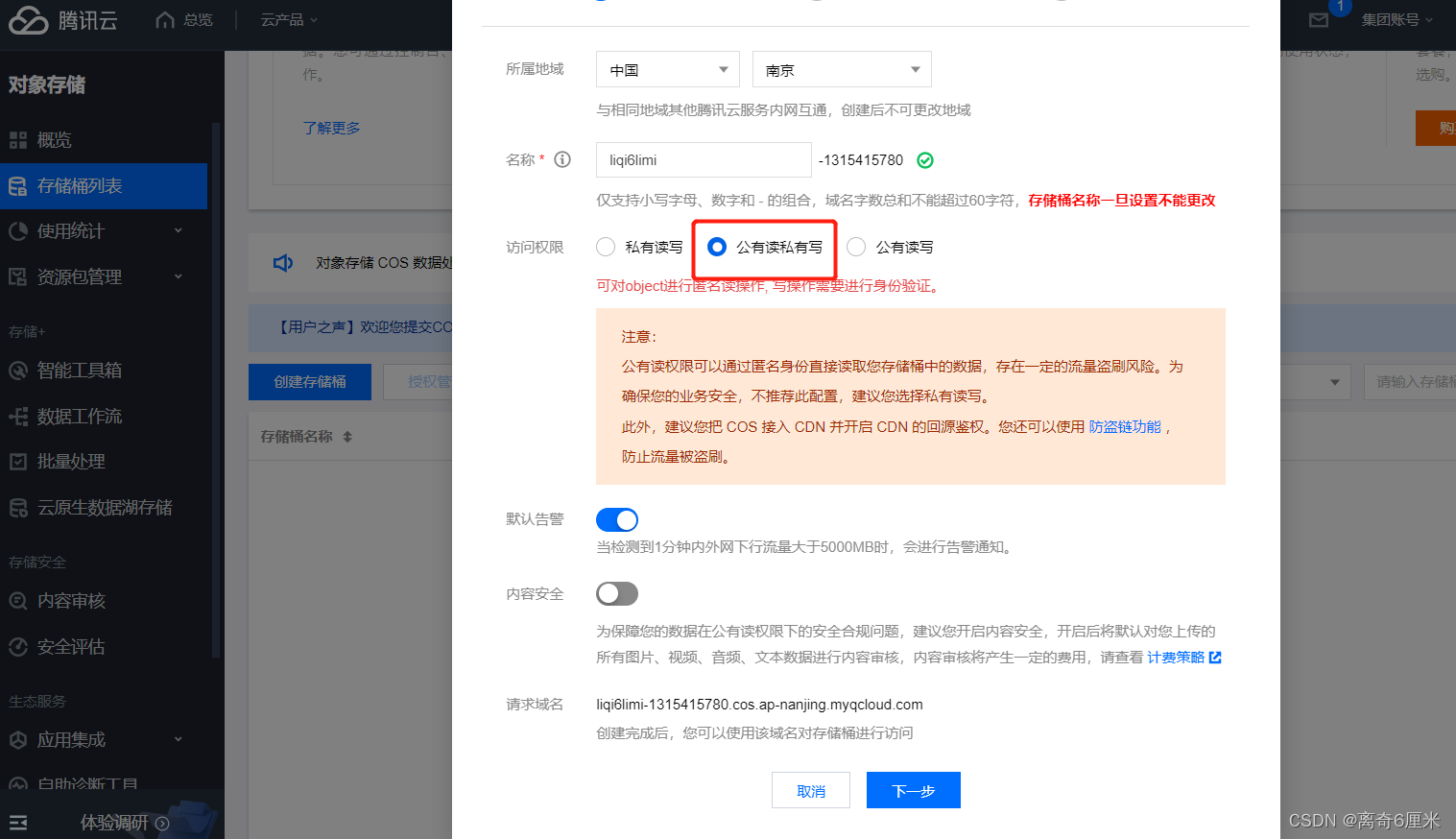
Task: Click the bucket name input field
Action: click(x=704, y=160)
